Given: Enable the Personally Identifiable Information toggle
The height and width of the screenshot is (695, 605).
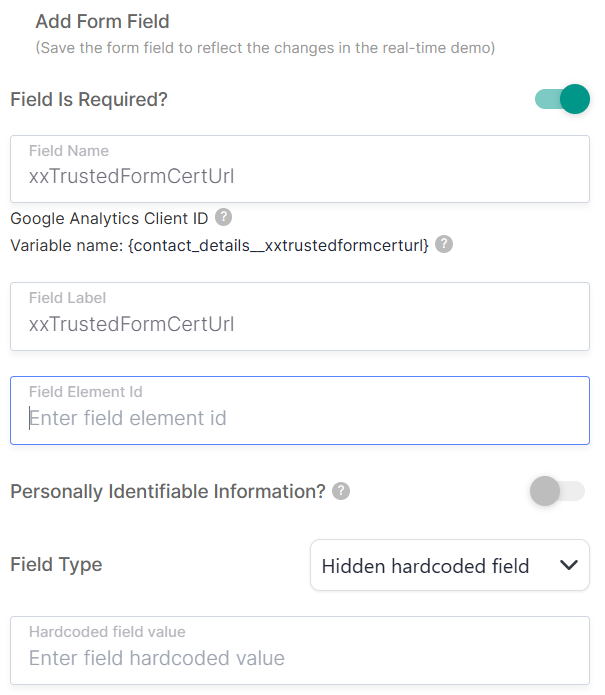Looking at the screenshot, I should [x=557, y=491].
